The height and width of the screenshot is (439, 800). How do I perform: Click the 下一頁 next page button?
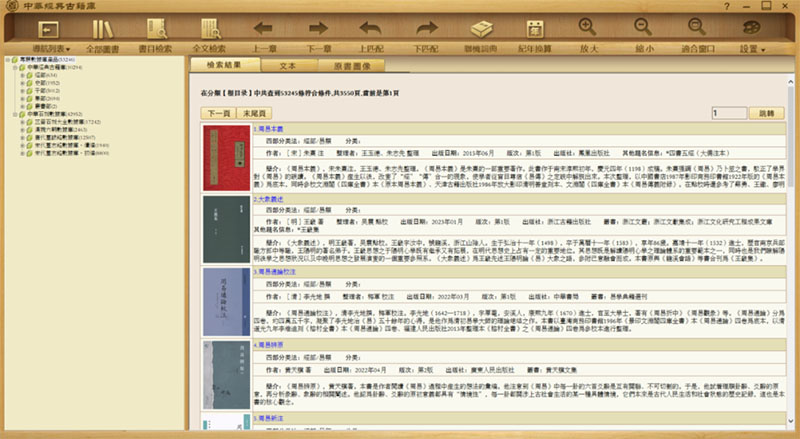click(x=217, y=113)
